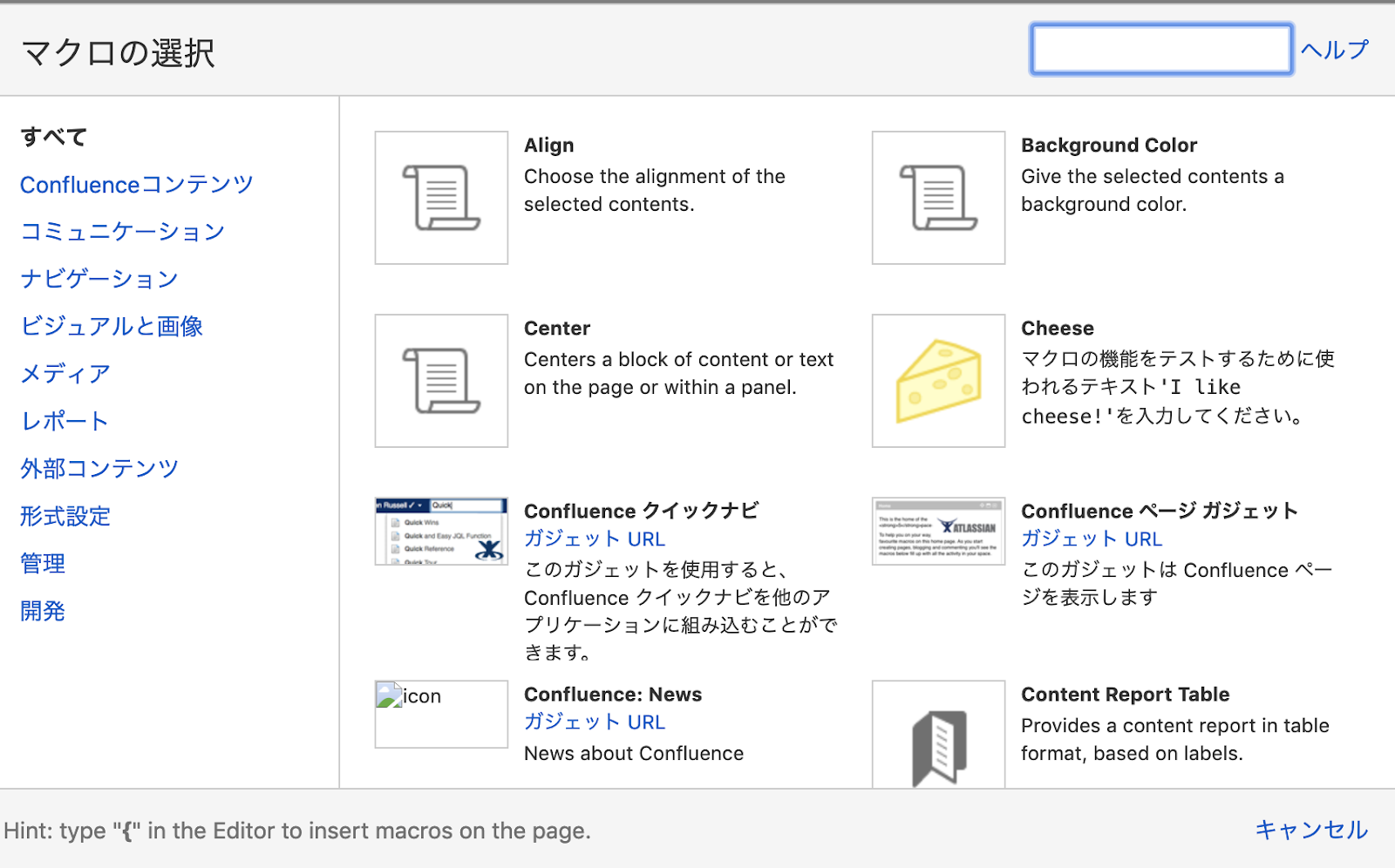Select the 管理 category
1395x868 pixels.
(x=43, y=564)
